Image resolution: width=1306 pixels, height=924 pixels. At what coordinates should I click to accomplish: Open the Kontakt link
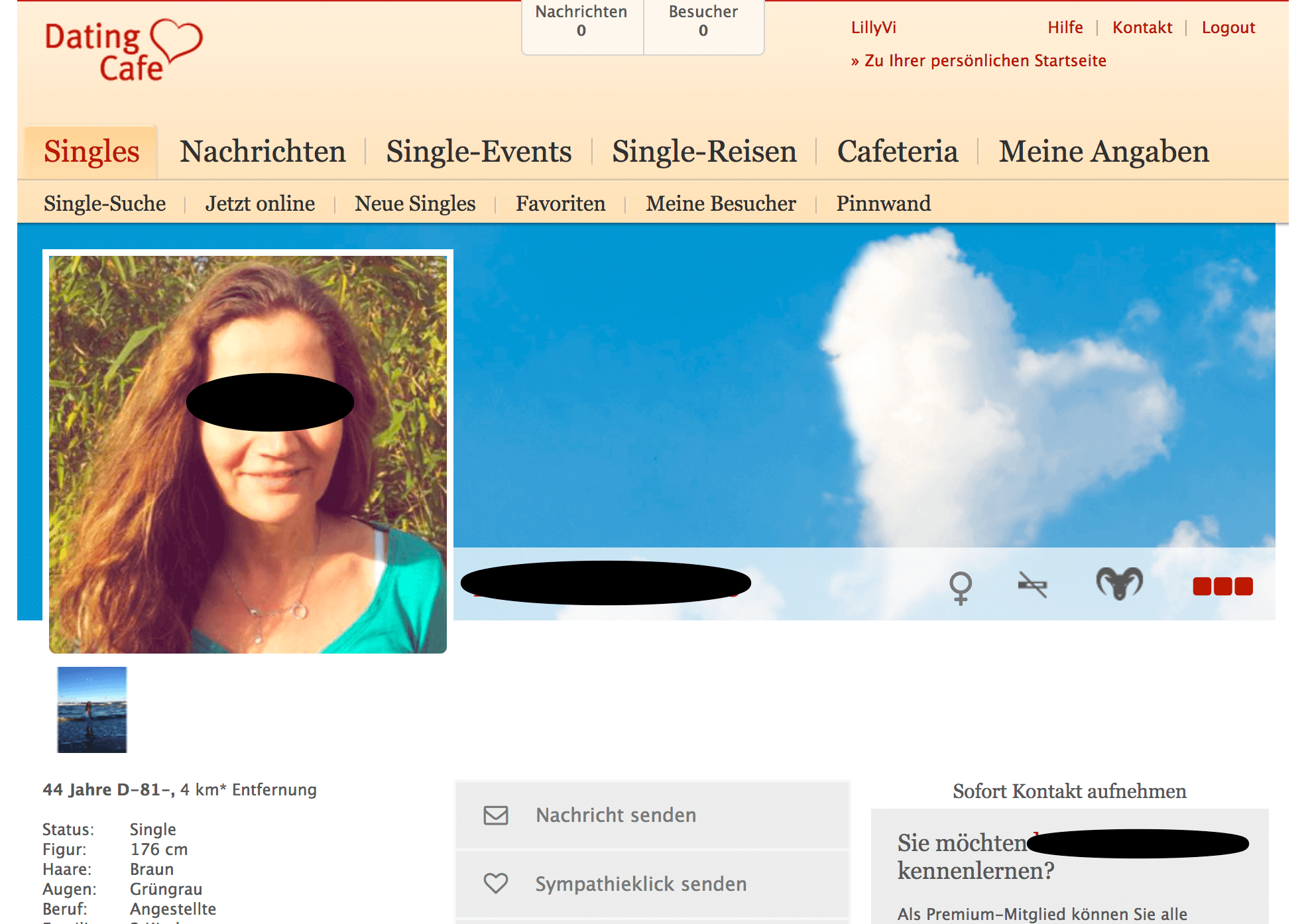[1142, 28]
